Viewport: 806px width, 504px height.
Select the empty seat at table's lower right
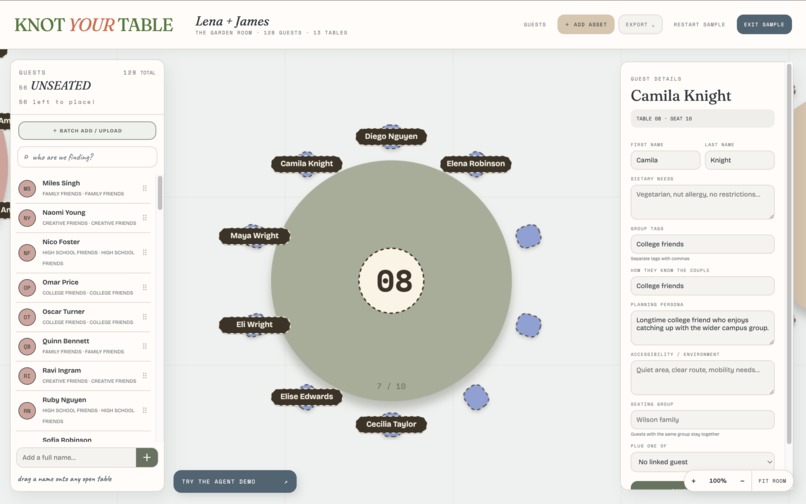point(476,397)
